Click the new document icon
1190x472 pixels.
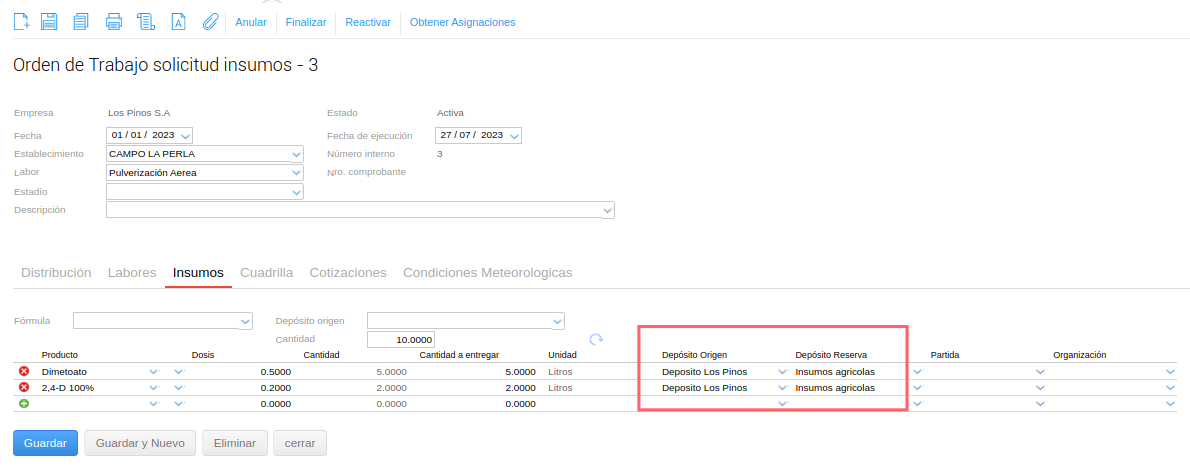click(21, 21)
